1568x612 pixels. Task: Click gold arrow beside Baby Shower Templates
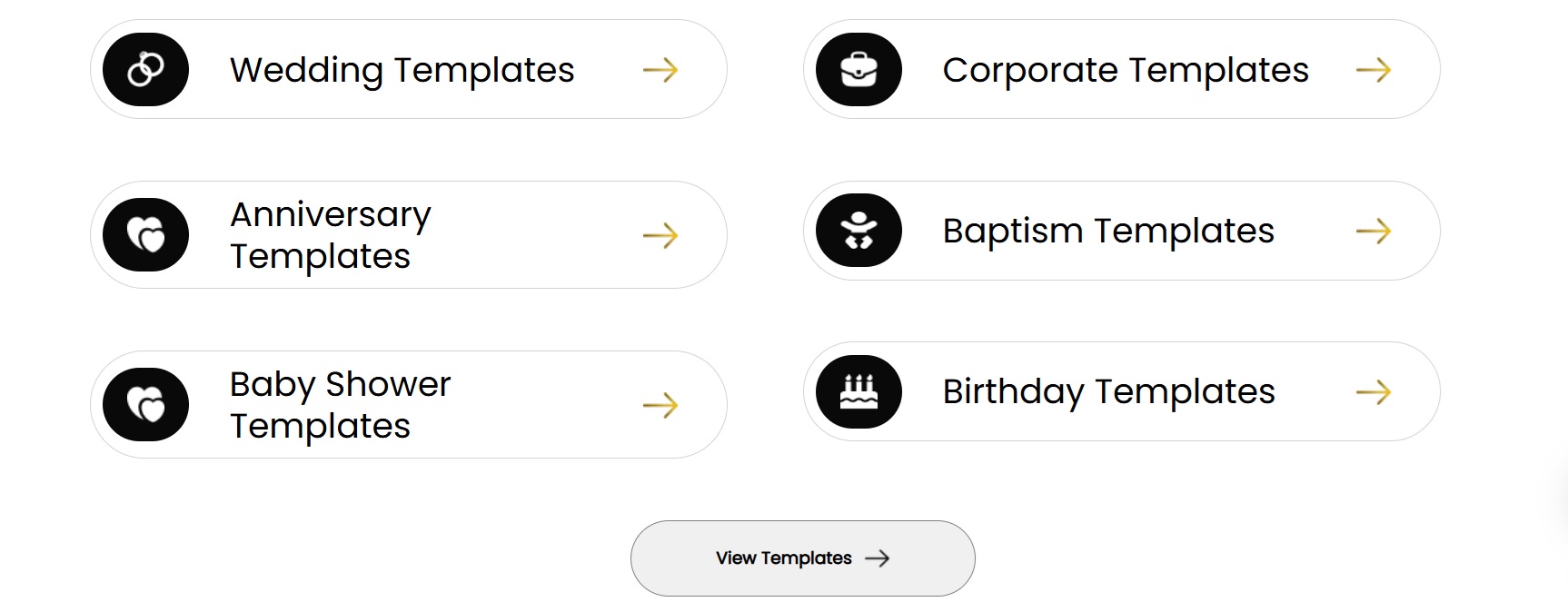click(x=660, y=405)
